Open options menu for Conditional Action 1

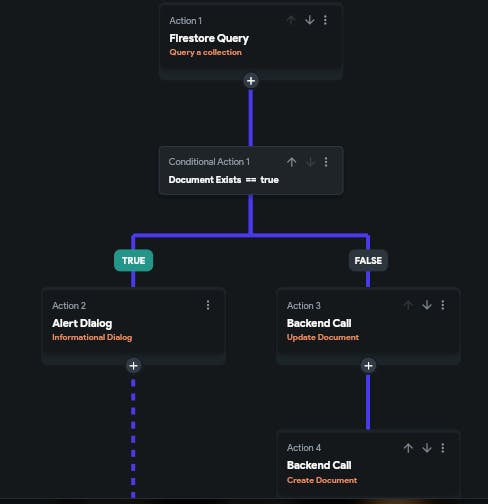(x=326, y=162)
